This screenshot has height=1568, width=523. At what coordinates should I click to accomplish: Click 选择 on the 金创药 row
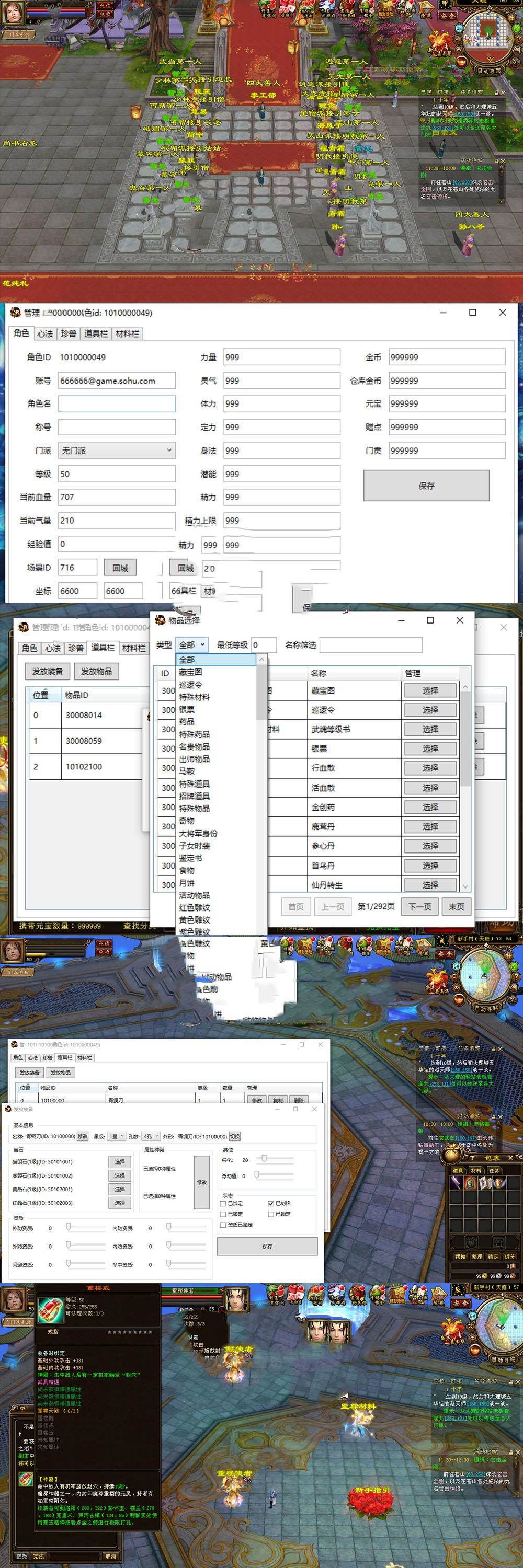tap(430, 807)
